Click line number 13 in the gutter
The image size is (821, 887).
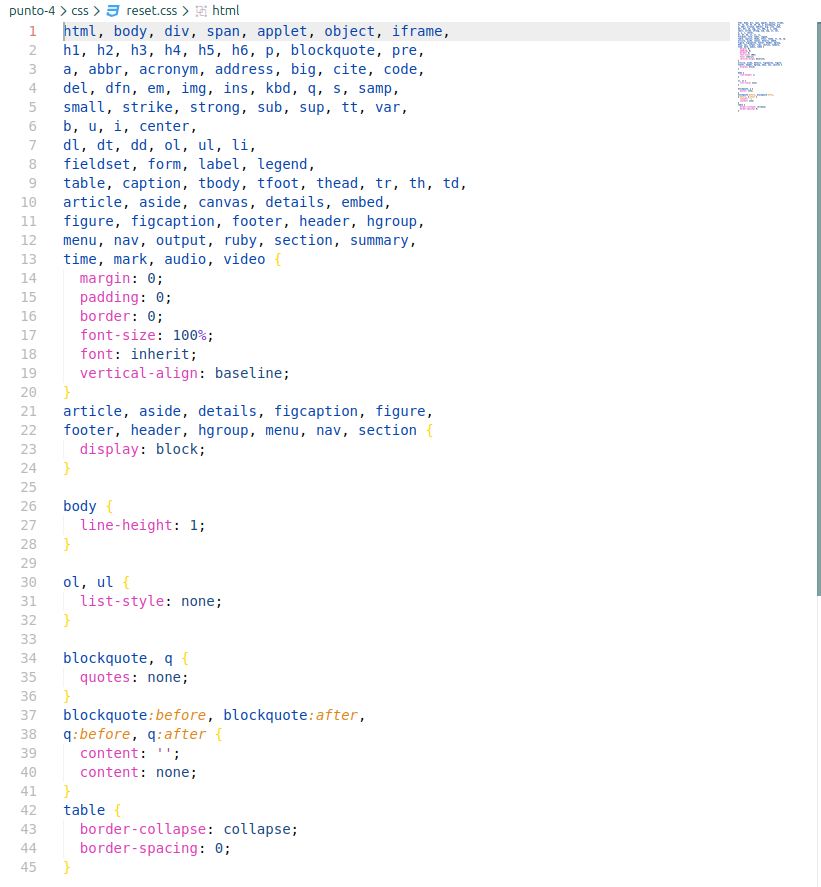[x=28, y=259]
